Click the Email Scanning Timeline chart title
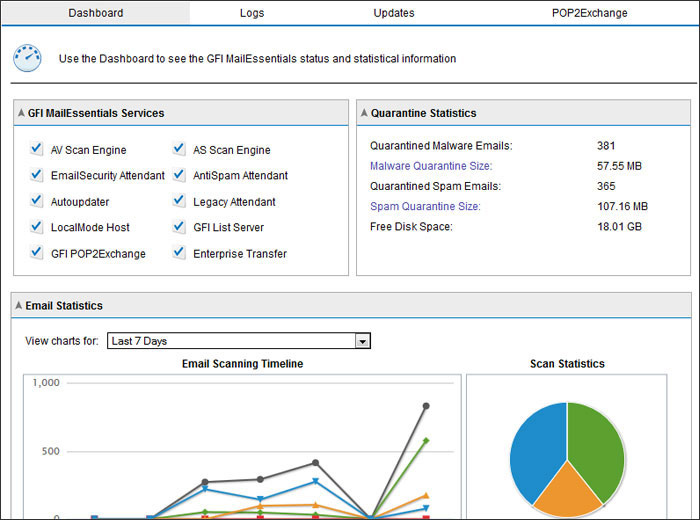 pos(242,364)
